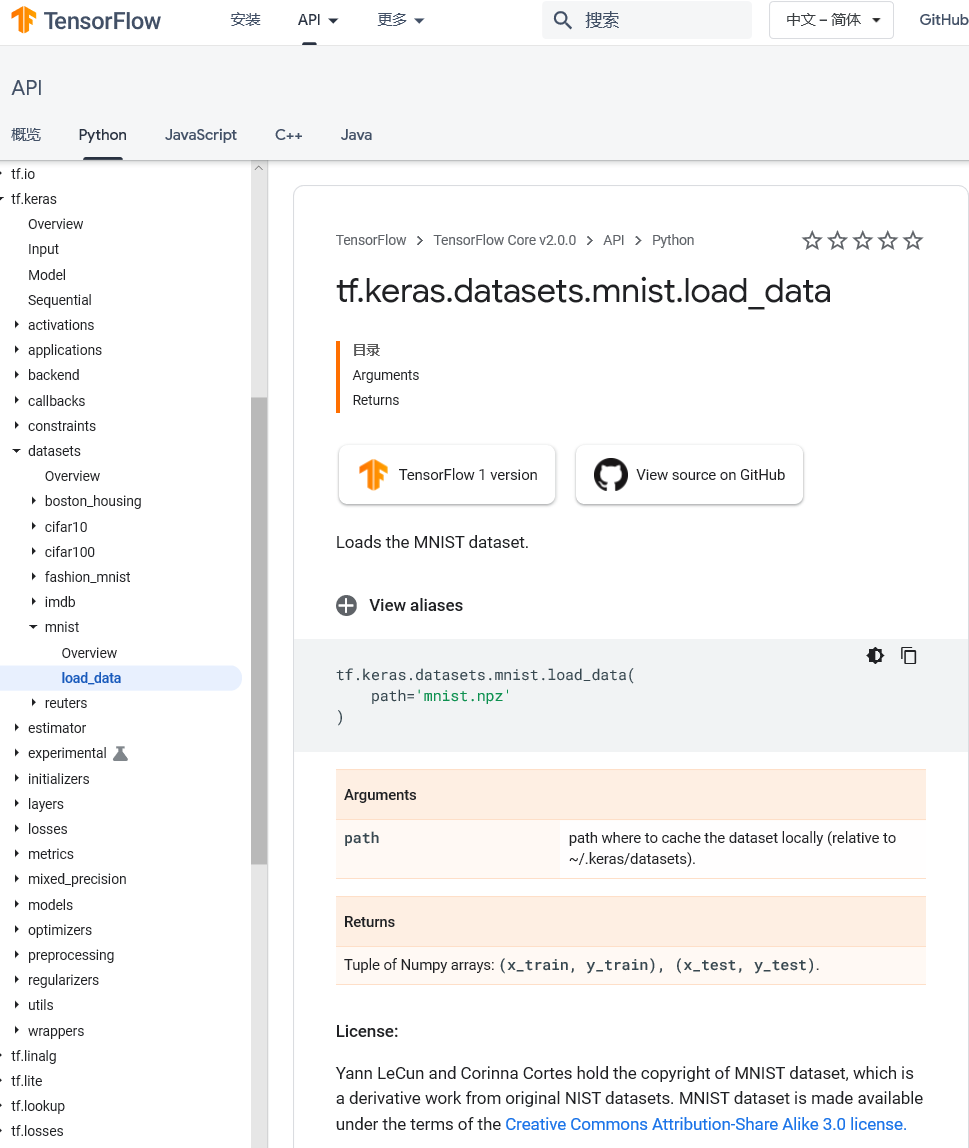This screenshot has height=1148, width=969.
Task: Click in the search input field
Action: (660, 20)
